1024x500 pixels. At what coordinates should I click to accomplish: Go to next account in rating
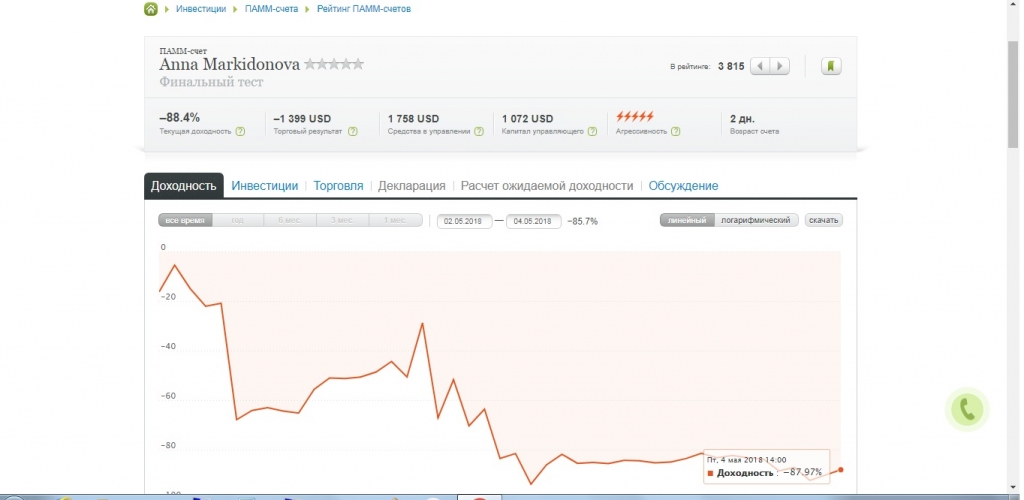tap(780, 66)
